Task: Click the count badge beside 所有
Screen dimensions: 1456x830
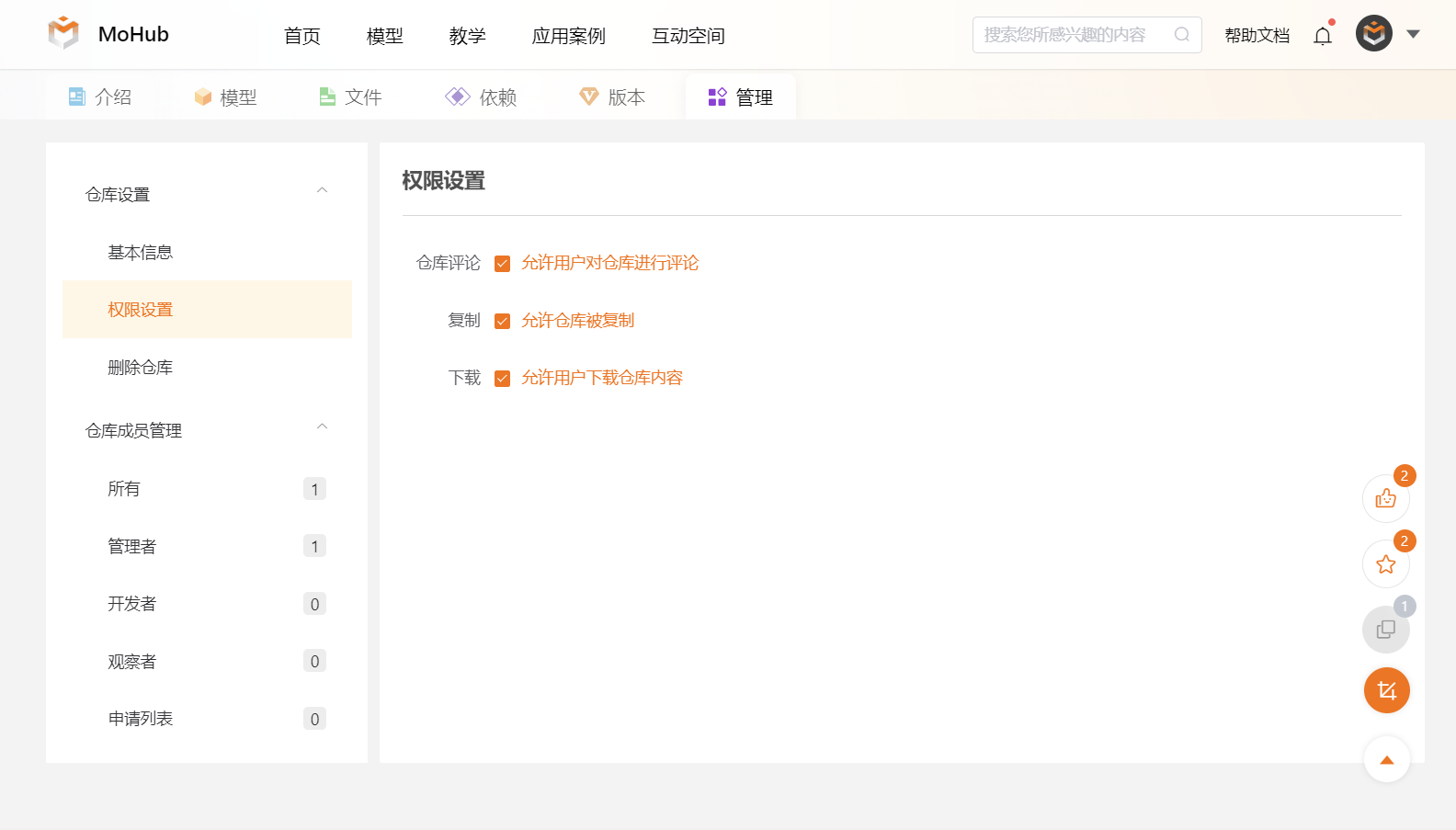Action: pyautogui.click(x=314, y=489)
